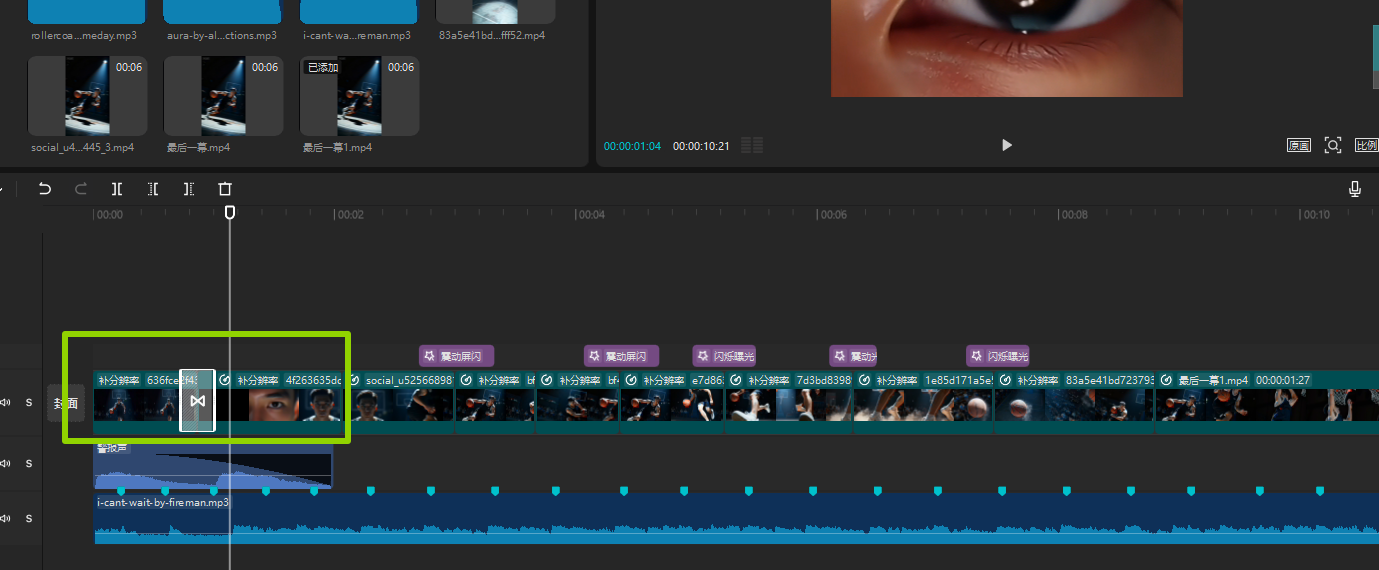
Task: Mute the main video track speaker
Action: click(6, 403)
